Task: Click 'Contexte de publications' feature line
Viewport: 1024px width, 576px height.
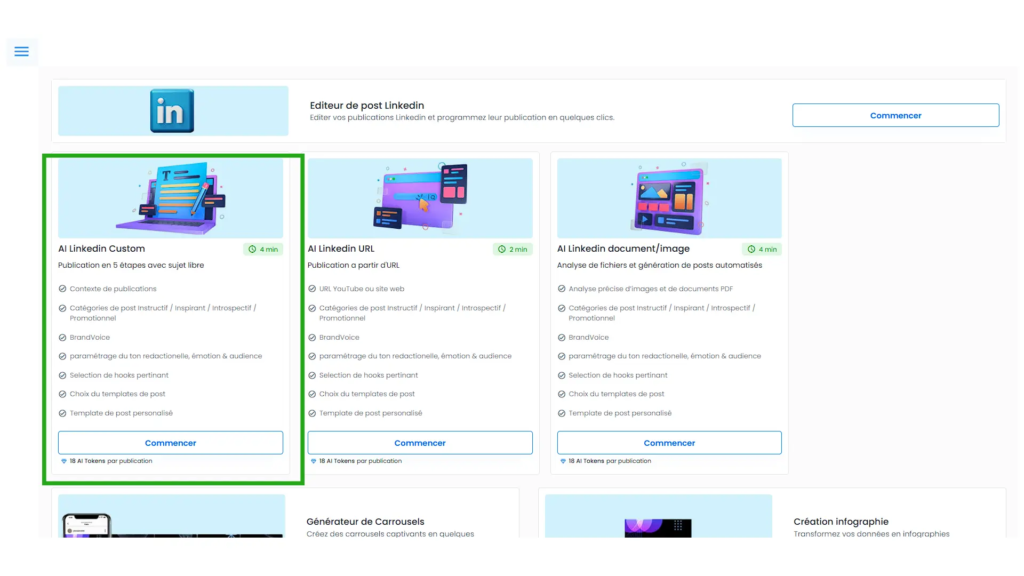Action: coord(113,289)
